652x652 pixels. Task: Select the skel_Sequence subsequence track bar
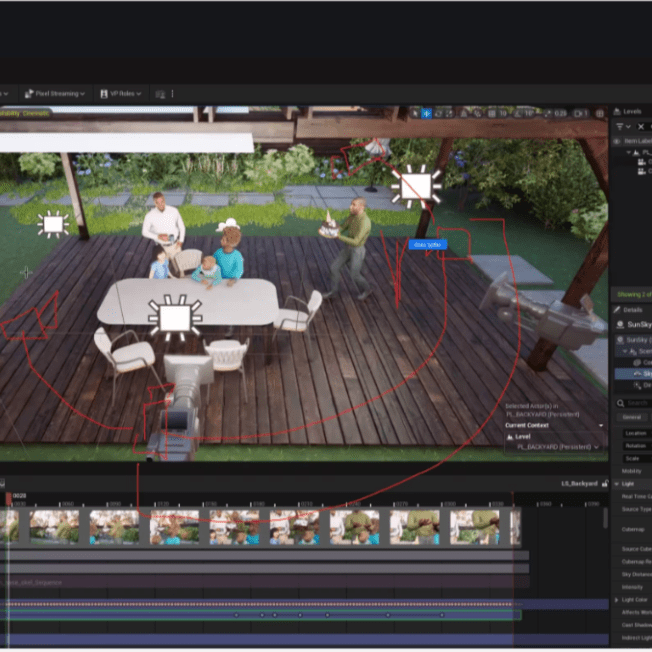coord(264,582)
